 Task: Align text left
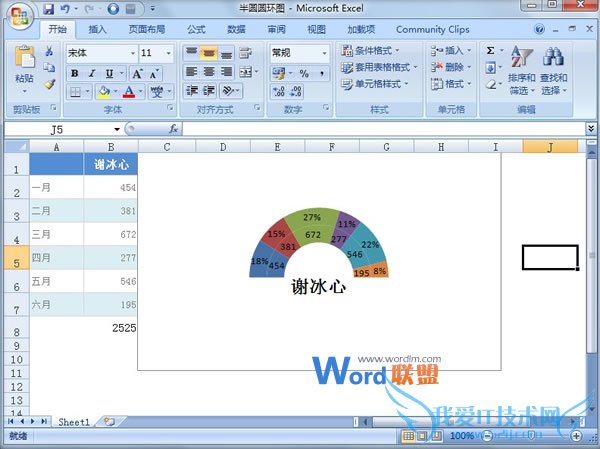[191, 72]
